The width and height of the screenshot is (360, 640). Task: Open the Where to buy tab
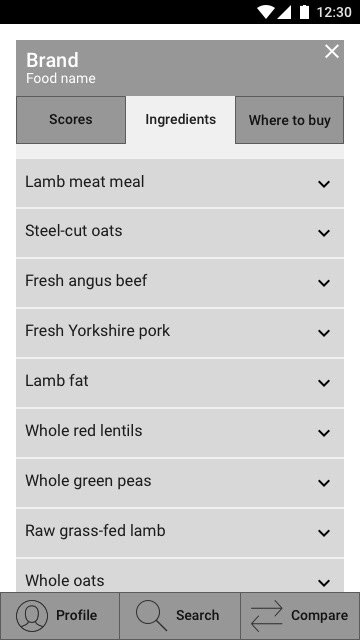pos(289,120)
